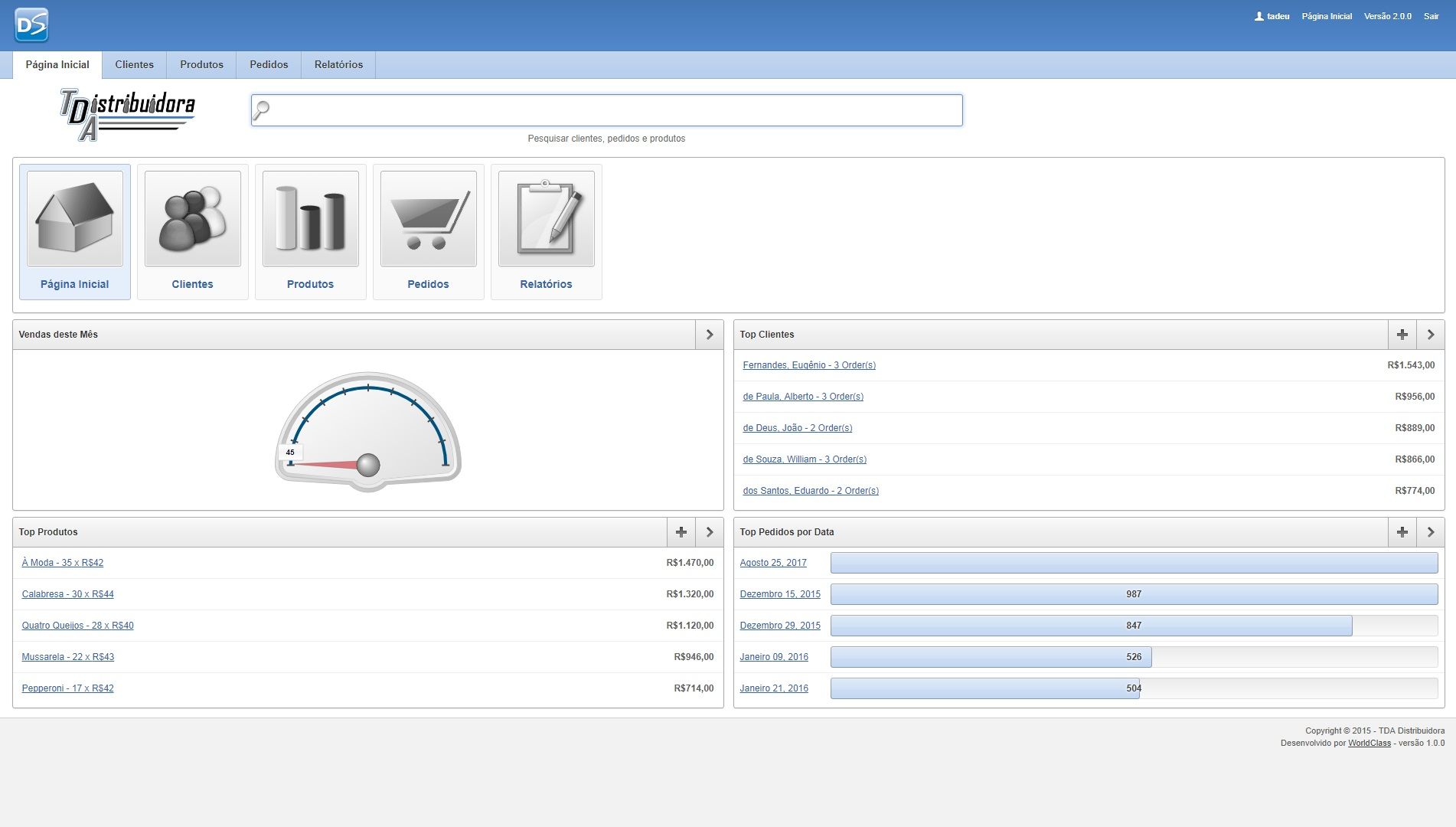Click the plus icon in Top Produtos
The image size is (1456, 827).
pyautogui.click(x=681, y=532)
